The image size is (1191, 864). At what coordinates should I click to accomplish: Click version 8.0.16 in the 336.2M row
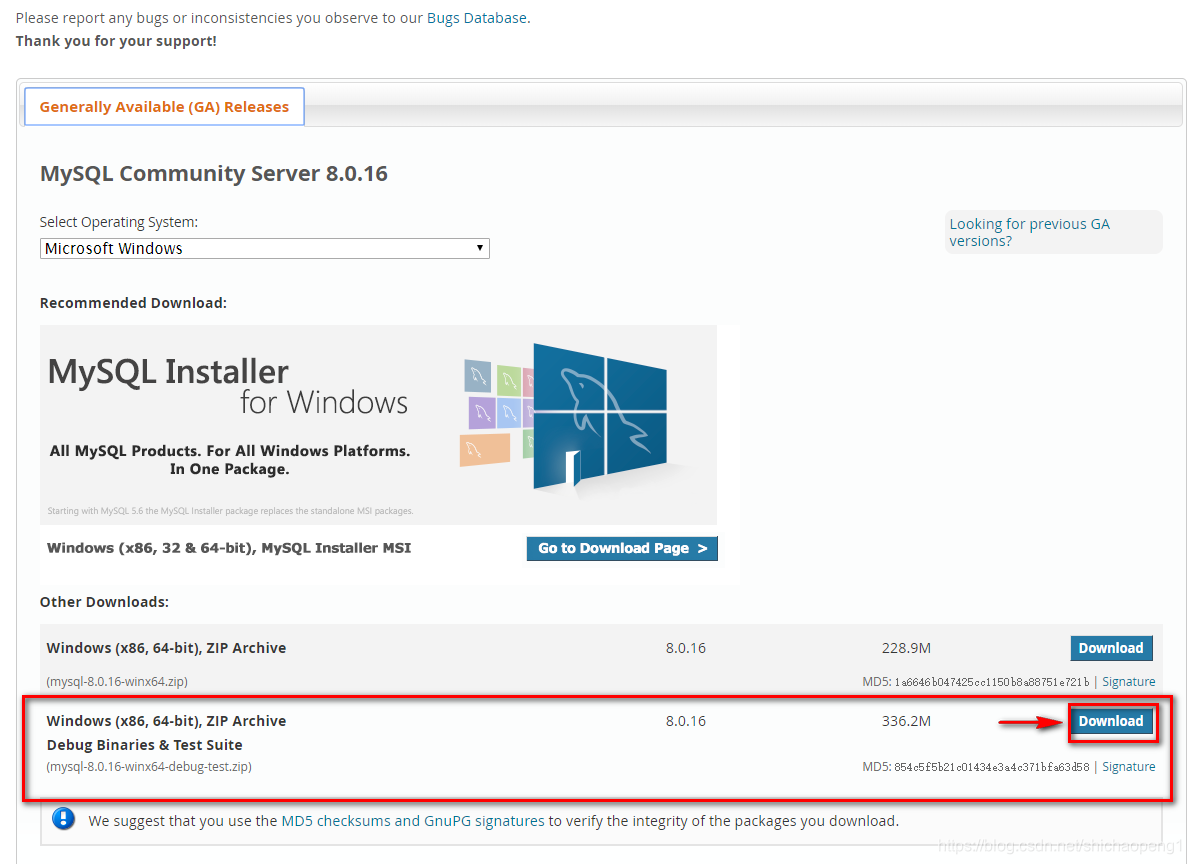686,721
